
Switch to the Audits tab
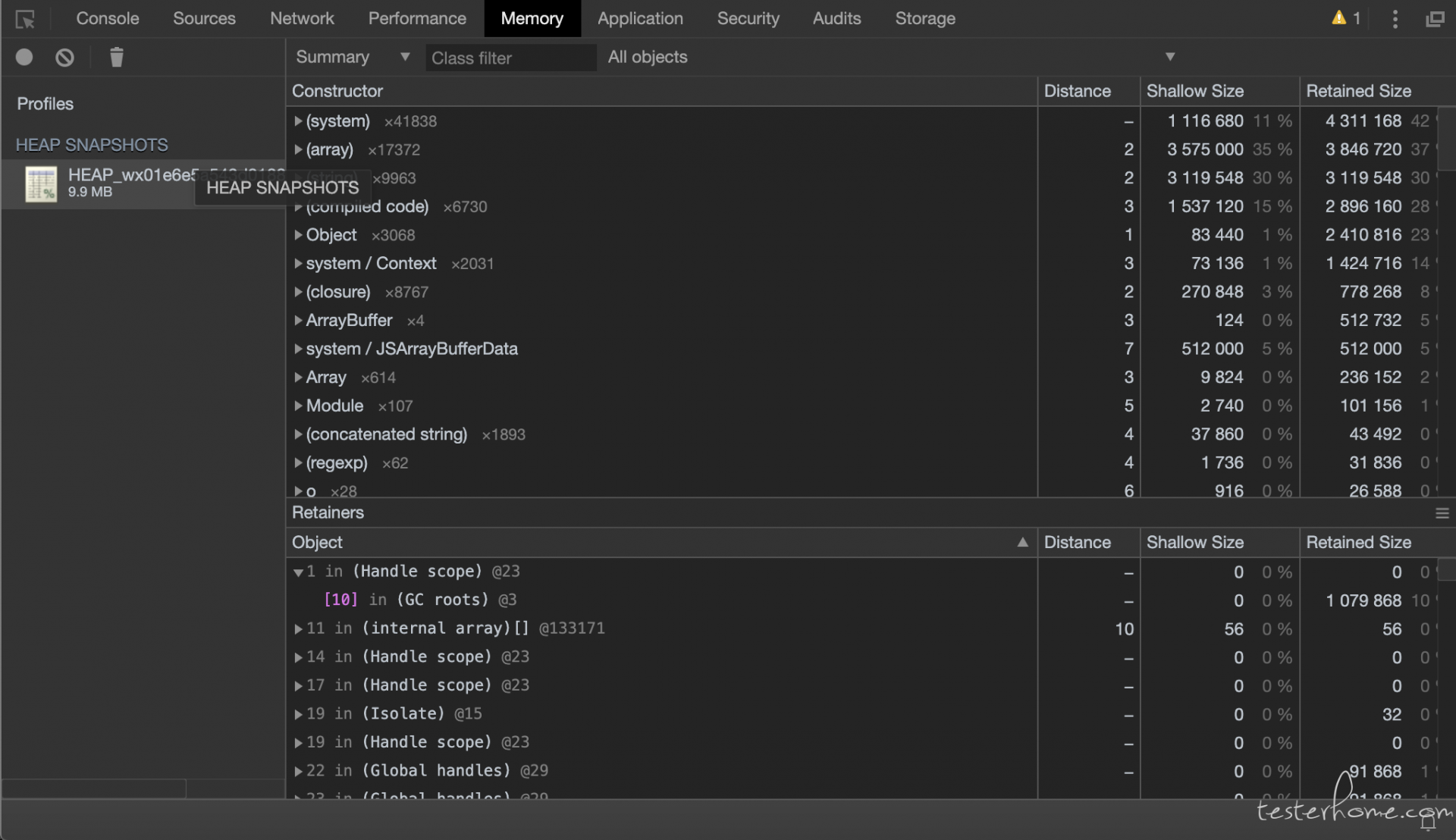pyautogui.click(x=836, y=18)
